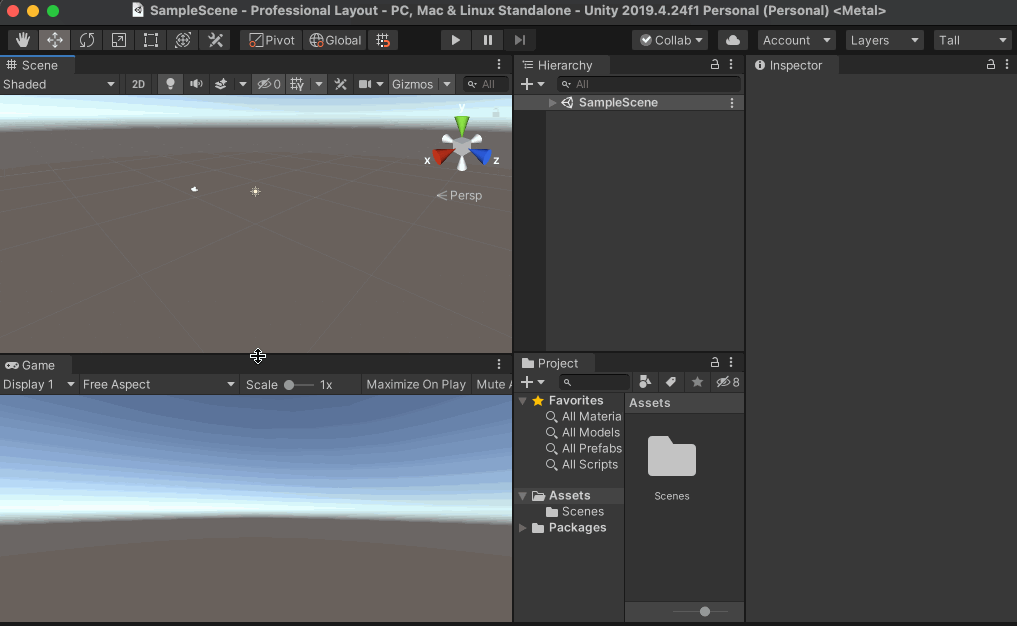Open scene grid settings dropdown arrow

[318, 84]
